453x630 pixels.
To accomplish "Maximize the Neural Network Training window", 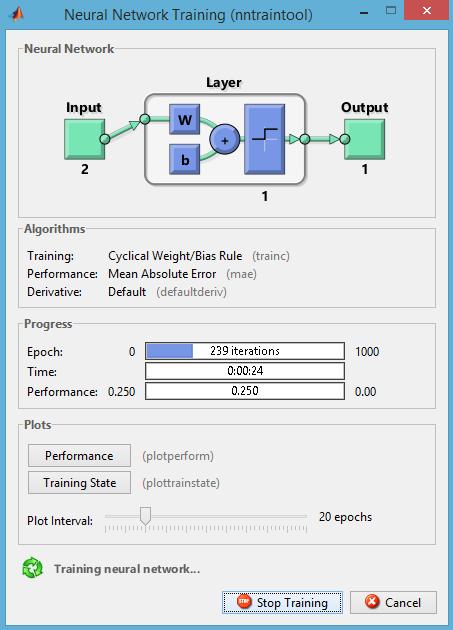I will click(x=391, y=10).
